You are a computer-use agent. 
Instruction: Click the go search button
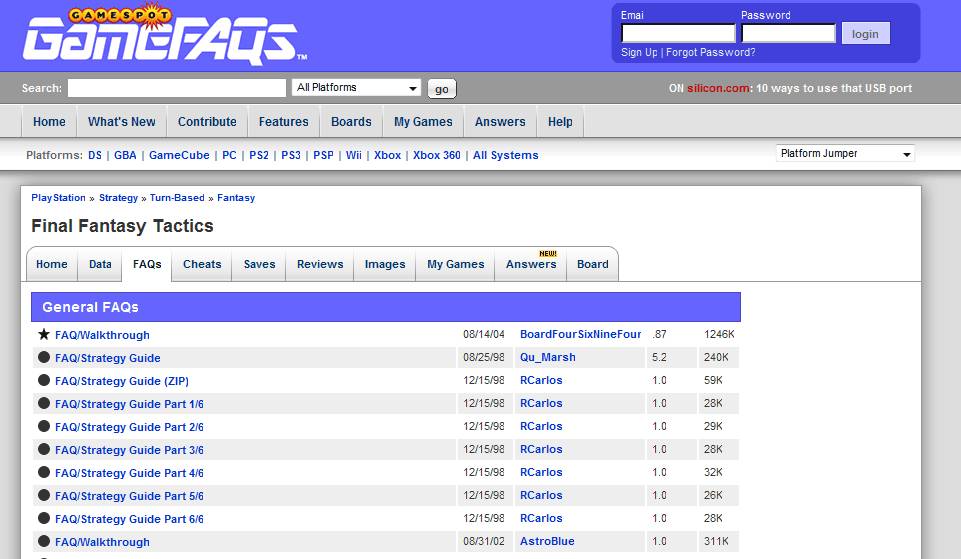441,89
